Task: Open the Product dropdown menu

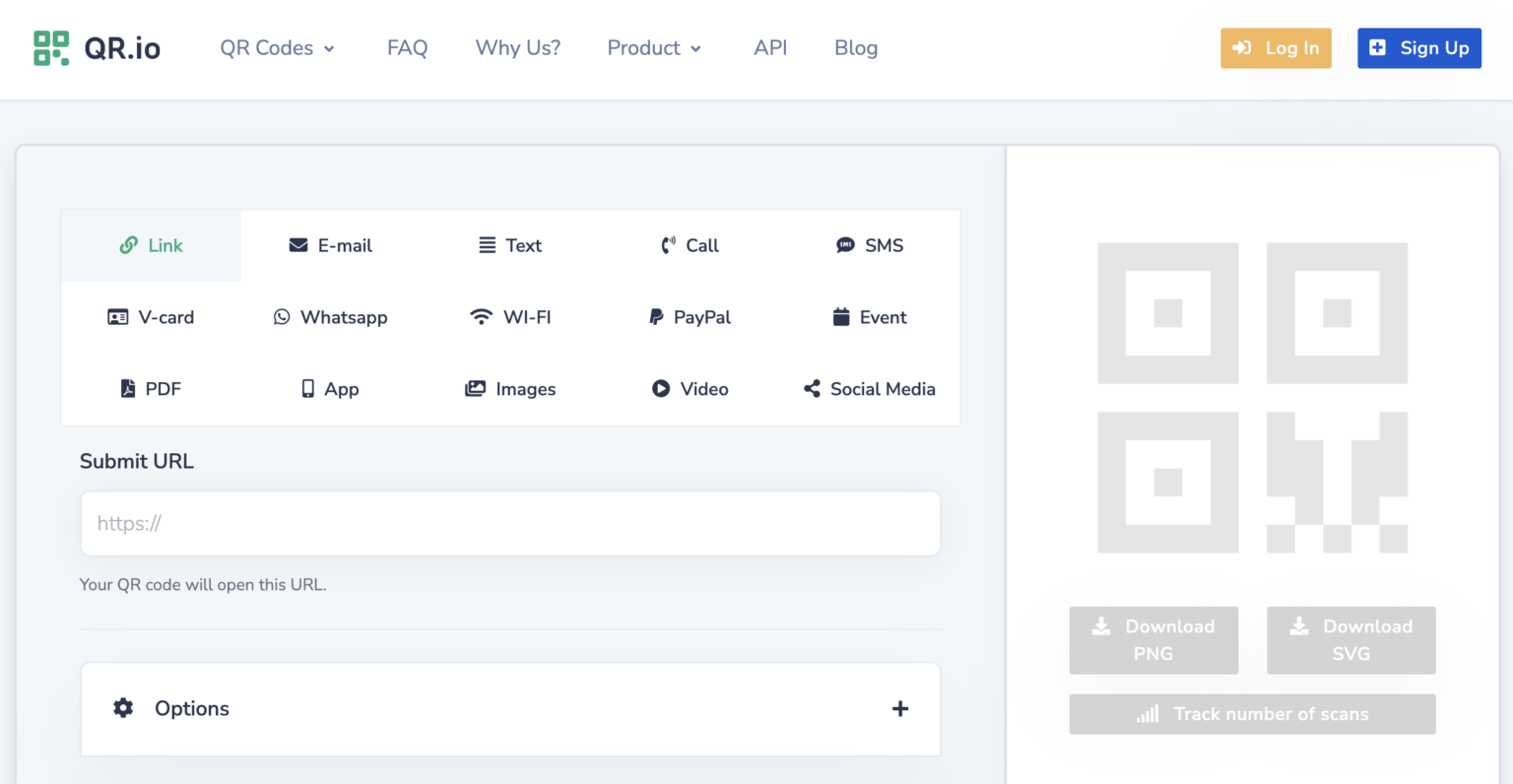Action: (653, 47)
